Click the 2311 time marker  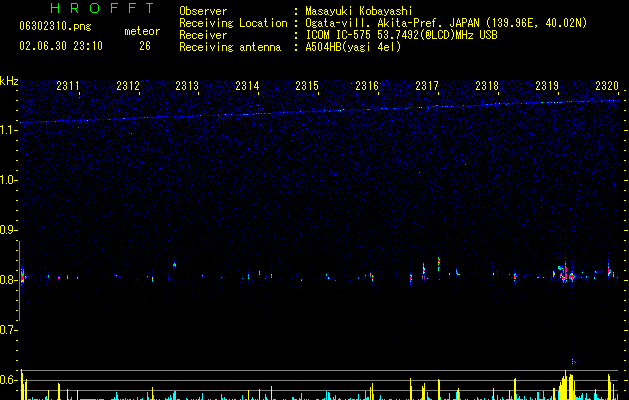click(x=68, y=86)
